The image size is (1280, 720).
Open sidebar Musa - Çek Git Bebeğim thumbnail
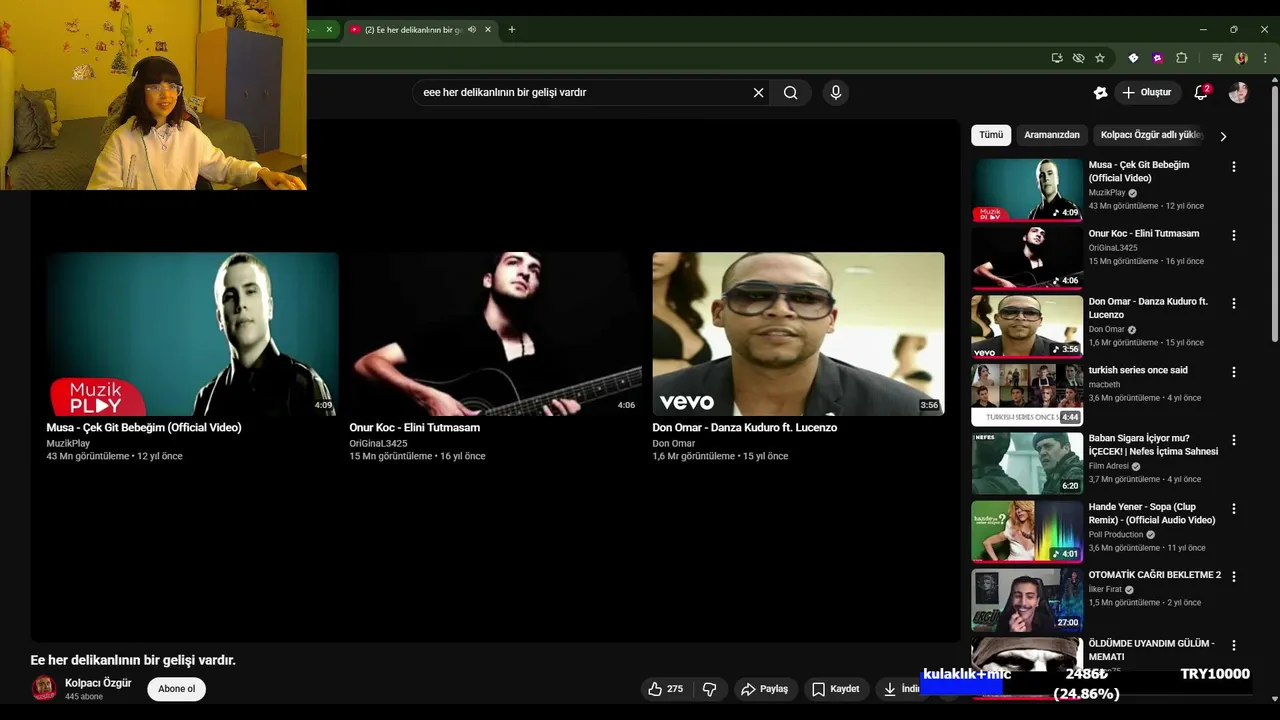1027,189
